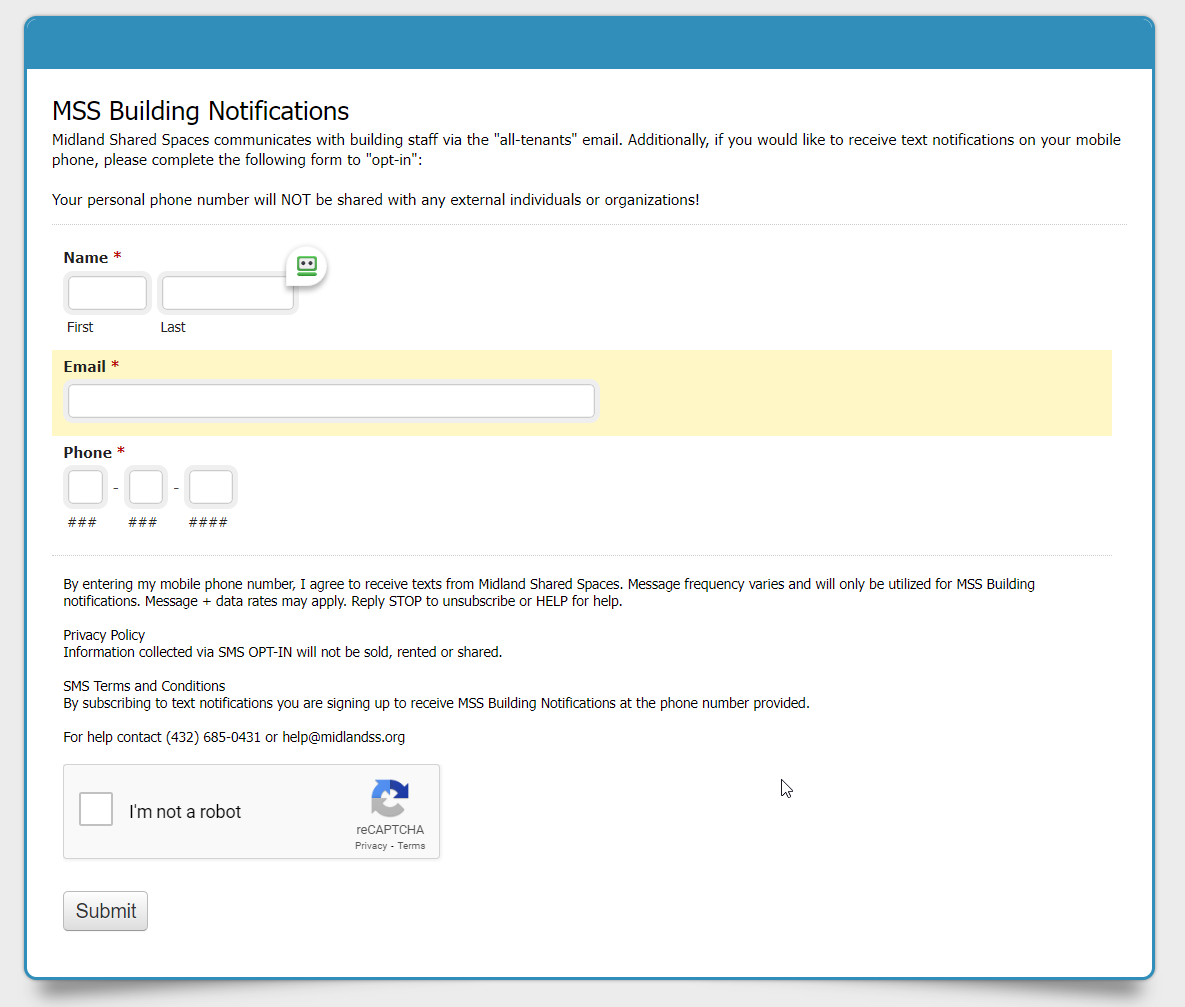Click the '####' label under phone field
The height and width of the screenshot is (1007, 1185).
[x=208, y=522]
